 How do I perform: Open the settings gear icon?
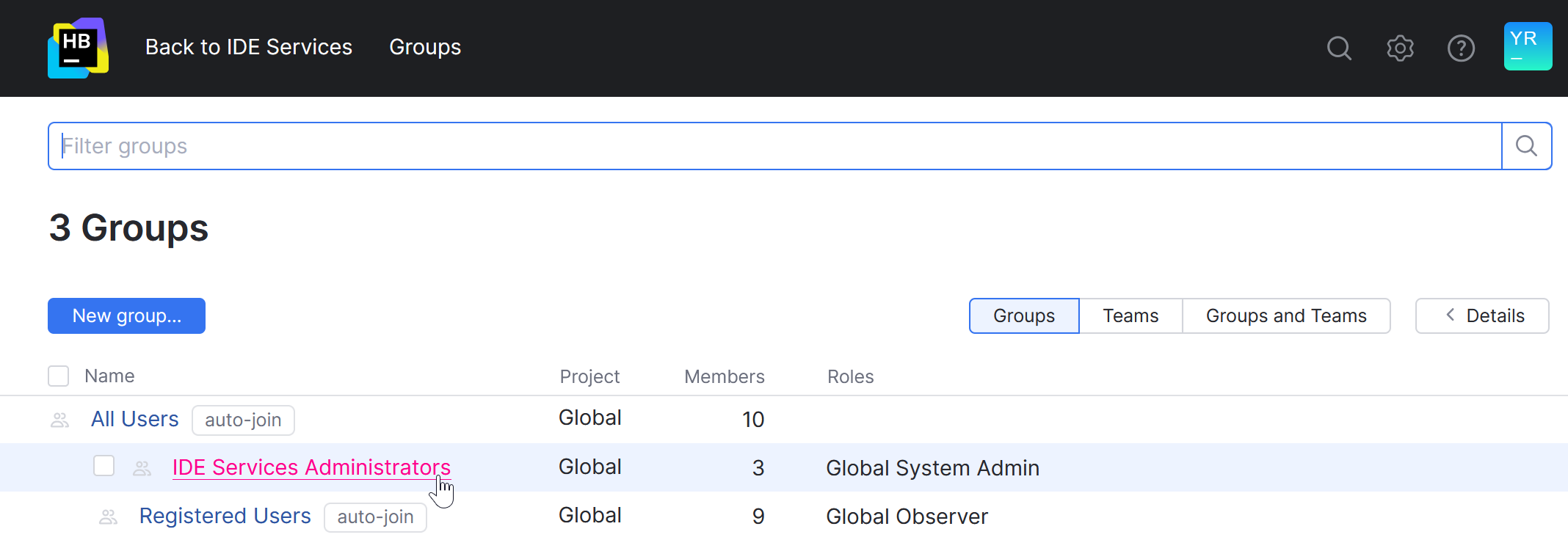coord(1400,48)
